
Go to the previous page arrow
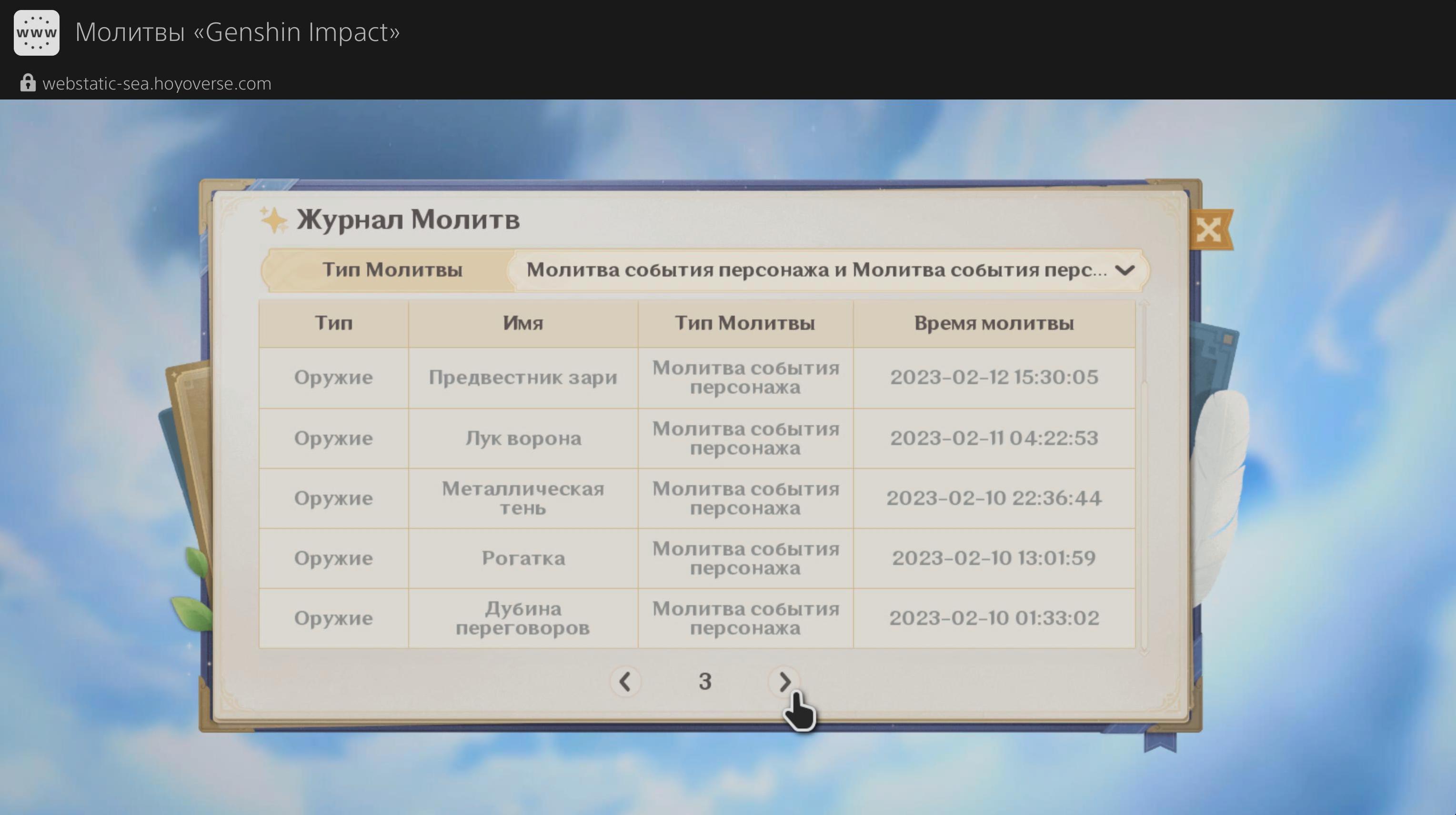(625, 682)
